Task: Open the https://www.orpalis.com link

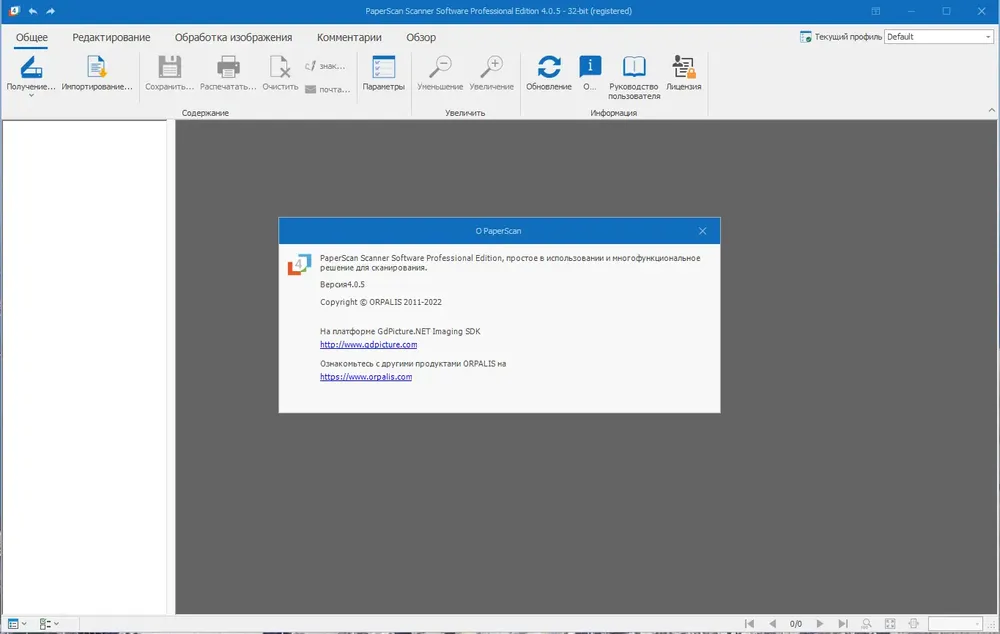Action: (366, 377)
